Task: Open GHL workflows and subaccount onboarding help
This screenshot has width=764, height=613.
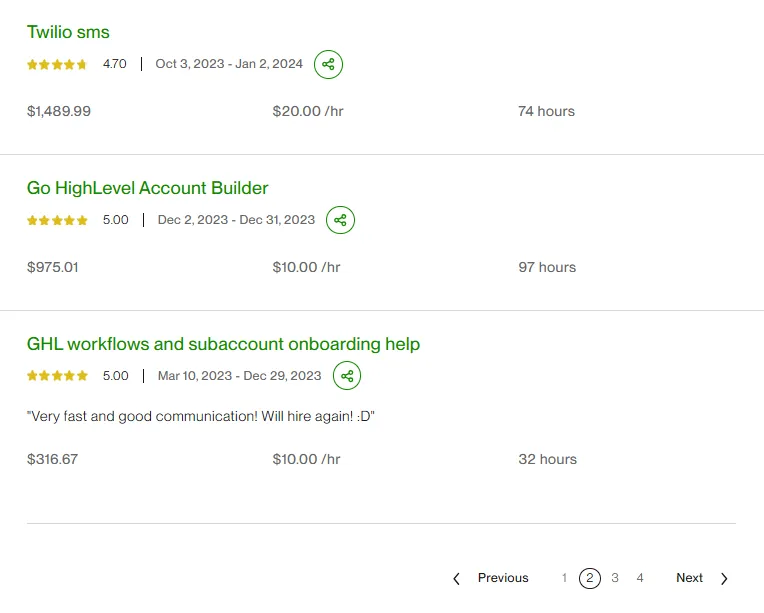Action: 223,344
